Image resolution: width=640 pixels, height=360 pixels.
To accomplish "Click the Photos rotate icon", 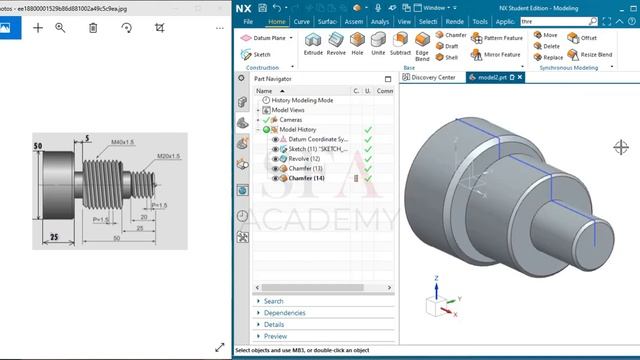I will click(127, 28).
